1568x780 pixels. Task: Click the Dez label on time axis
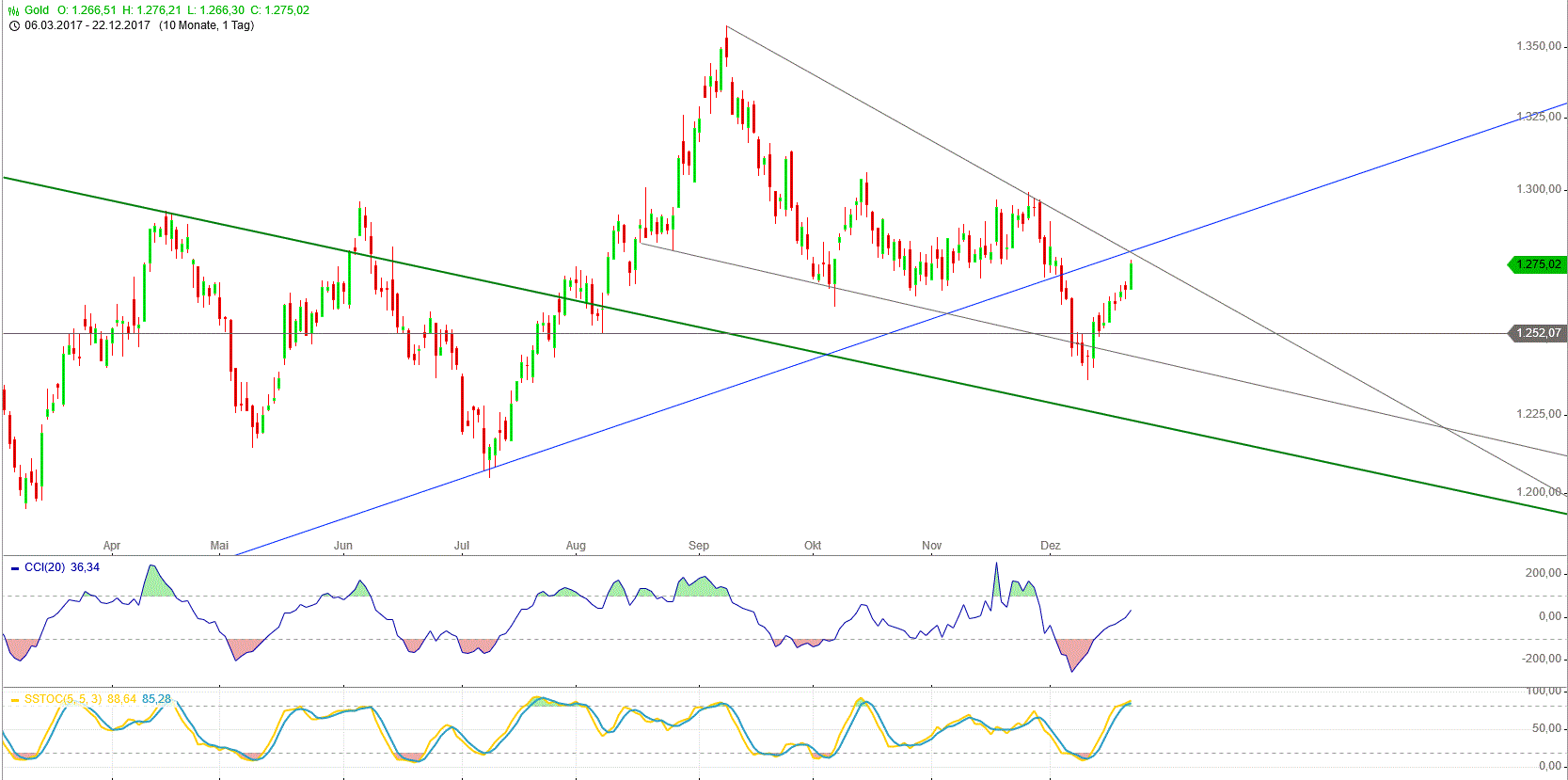(x=1051, y=546)
